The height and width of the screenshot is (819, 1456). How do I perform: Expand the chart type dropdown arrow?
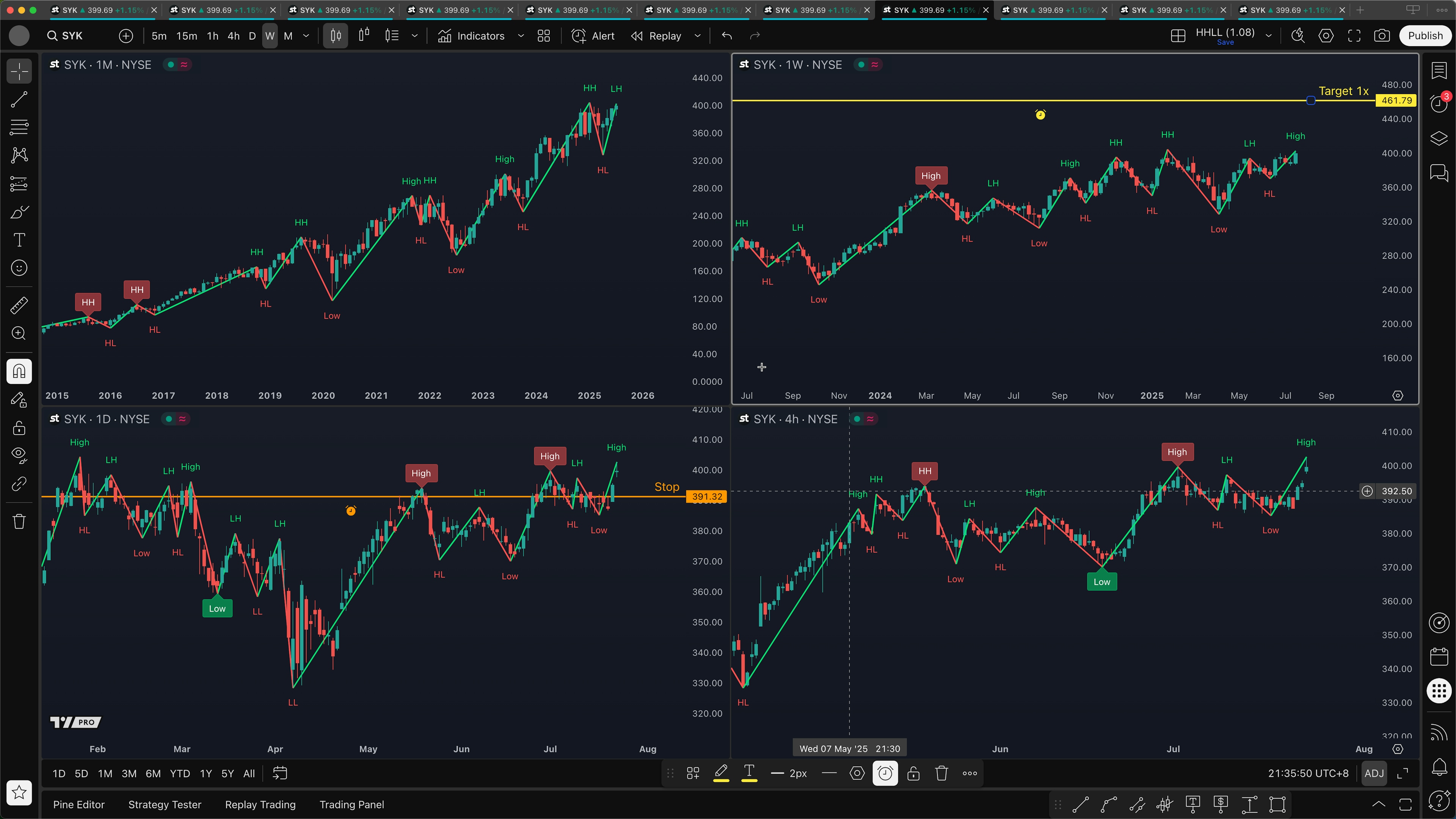click(414, 36)
